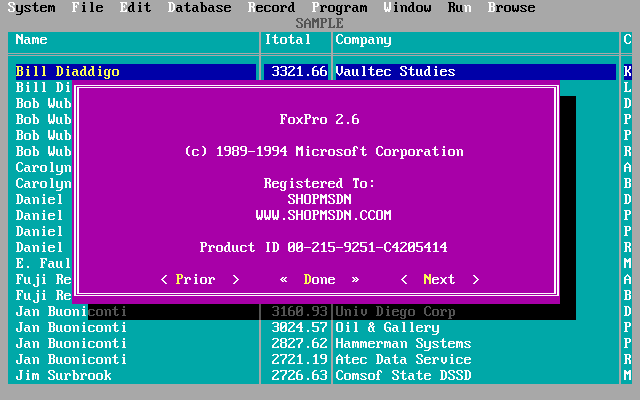Open the File menu
The height and width of the screenshot is (400, 640).
(87, 8)
